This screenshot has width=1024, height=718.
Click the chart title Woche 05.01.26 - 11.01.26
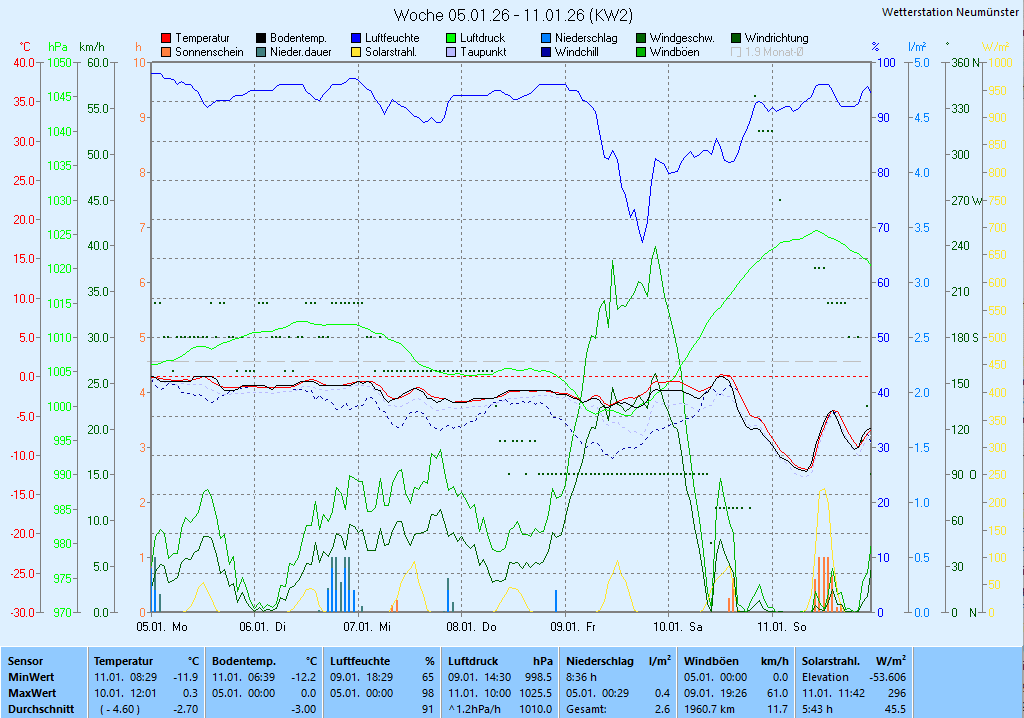pyautogui.click(x=512, y=15)
